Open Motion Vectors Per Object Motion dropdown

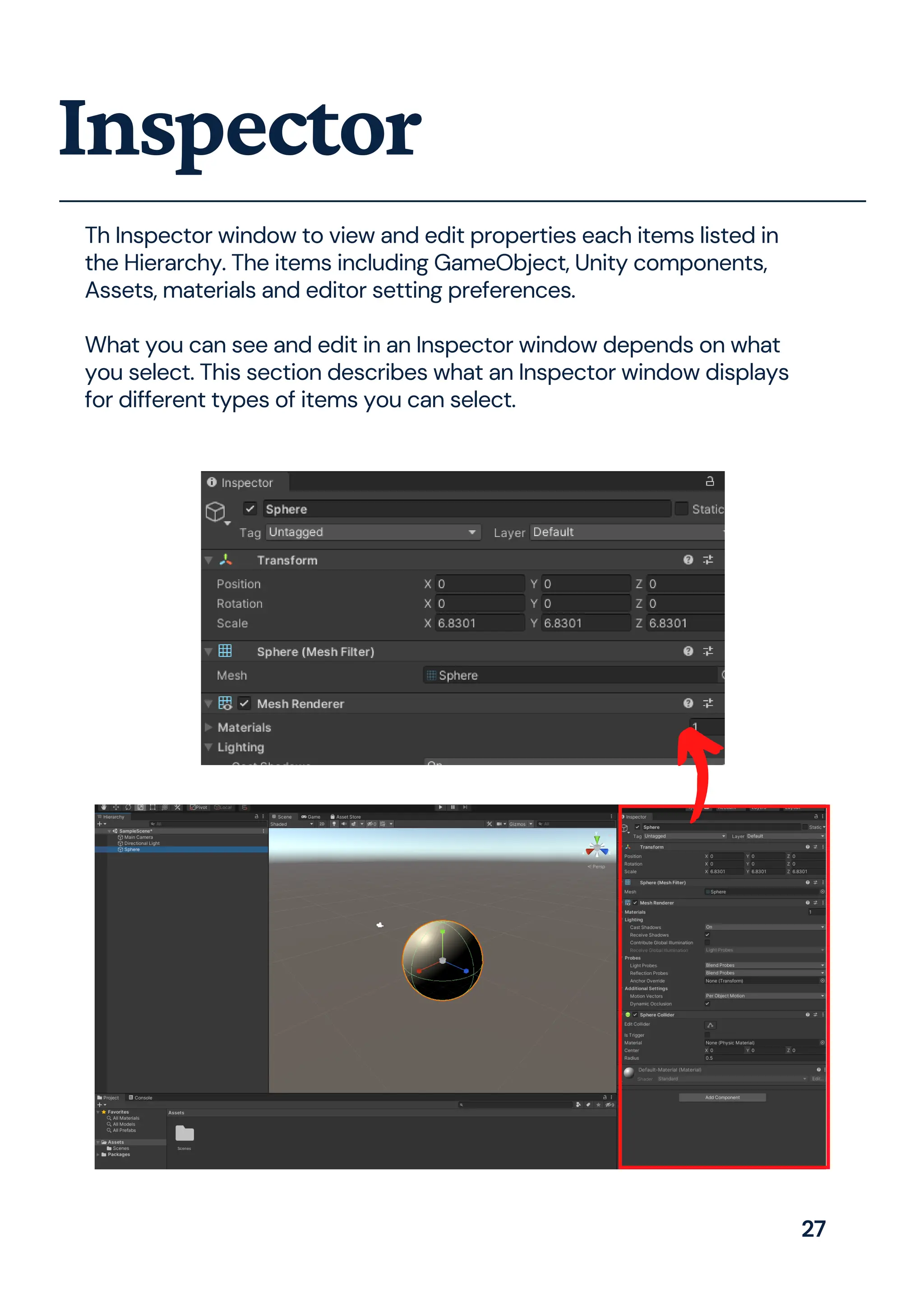(x=765, y=996)
